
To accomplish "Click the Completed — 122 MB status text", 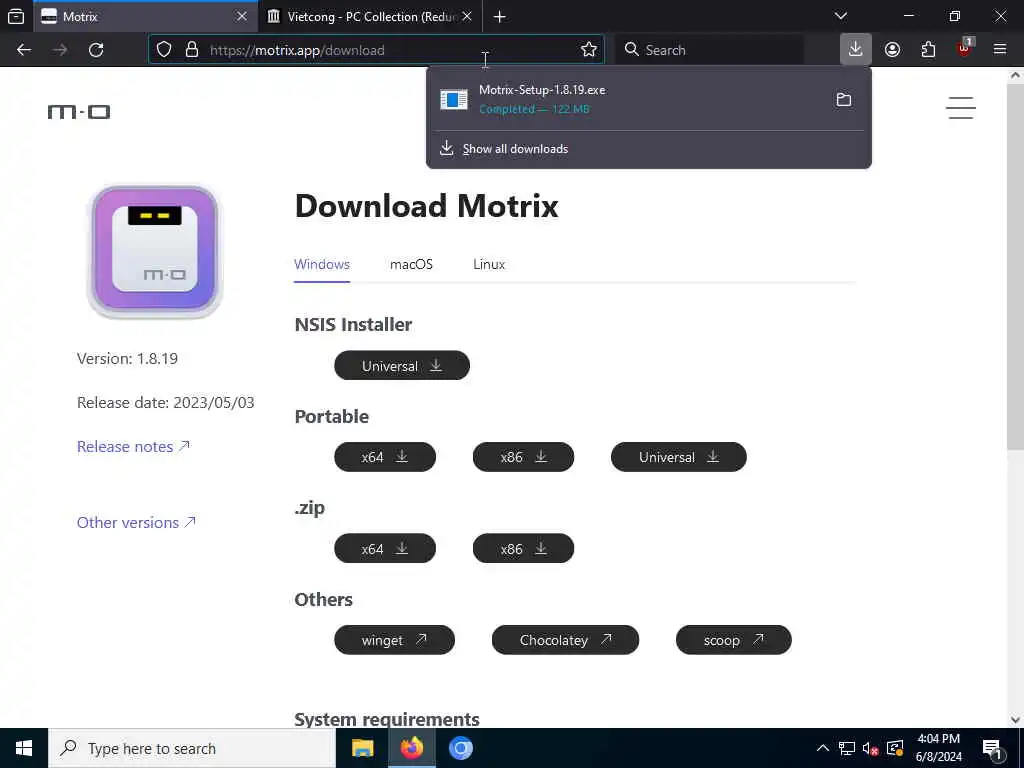I will click(x=534, y=109).
